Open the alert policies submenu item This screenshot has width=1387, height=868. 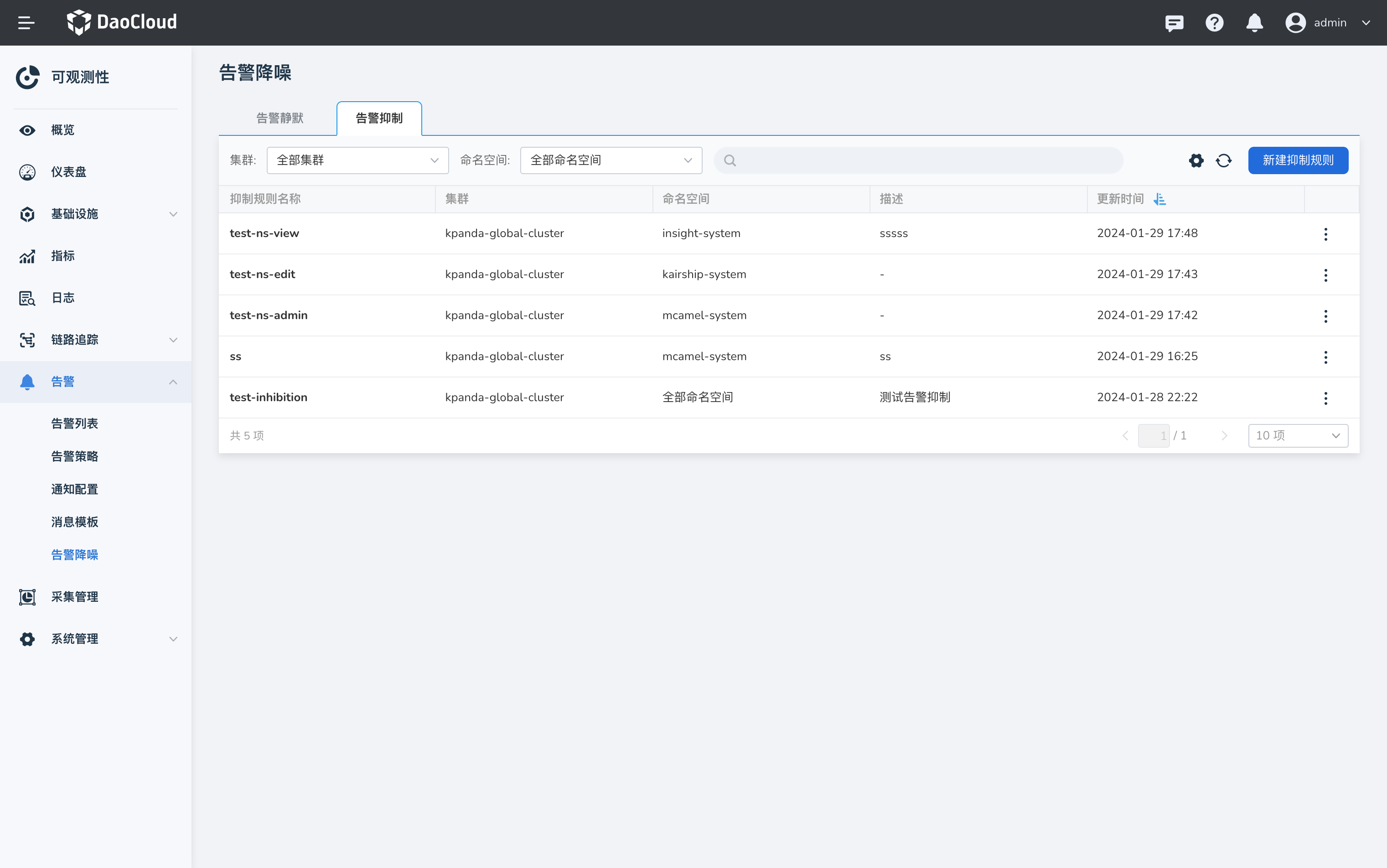pyautogui.click(x=75, y=456)
